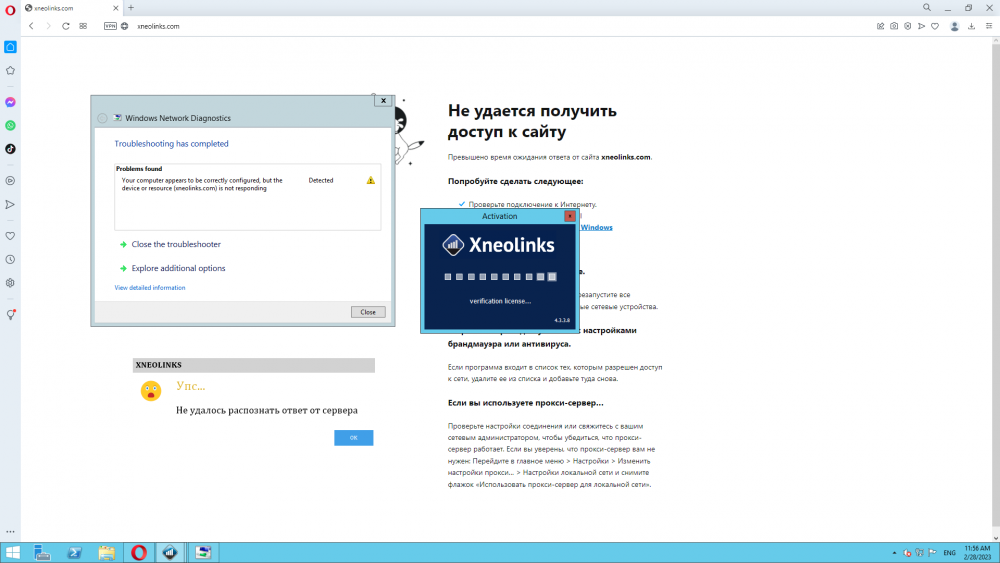Open the search tabs magnifier icon
The image size is (1000, 563).
927,8
